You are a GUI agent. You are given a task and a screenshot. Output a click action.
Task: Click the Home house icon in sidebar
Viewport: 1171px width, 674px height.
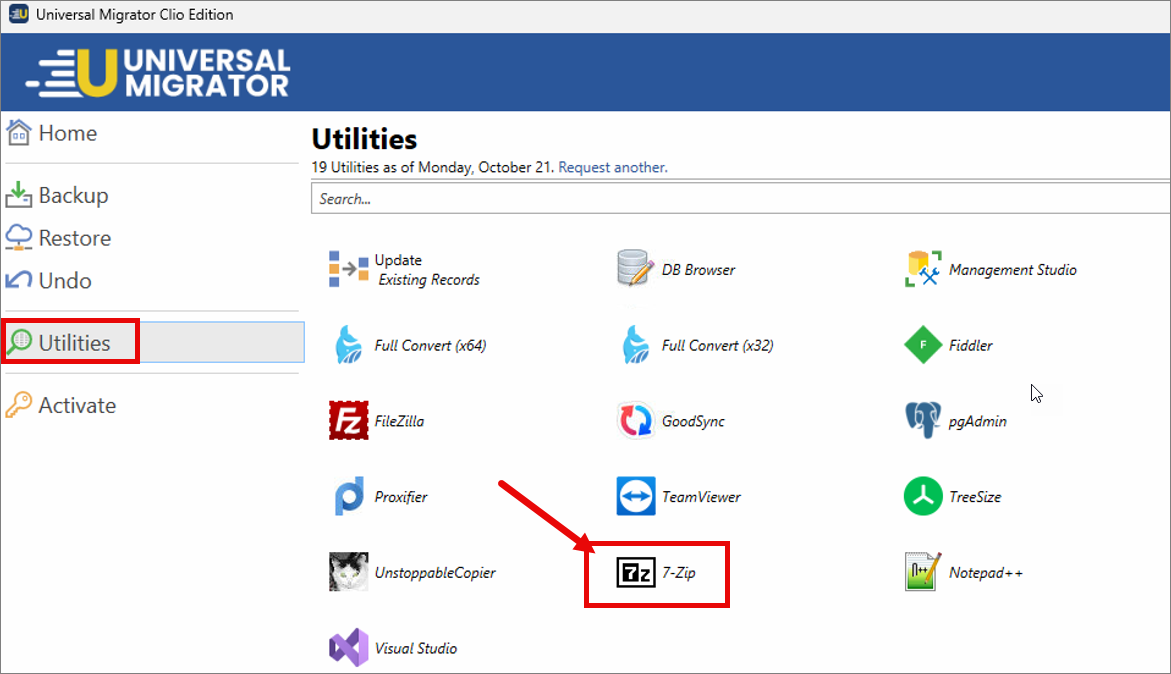(x=19, y=133)
